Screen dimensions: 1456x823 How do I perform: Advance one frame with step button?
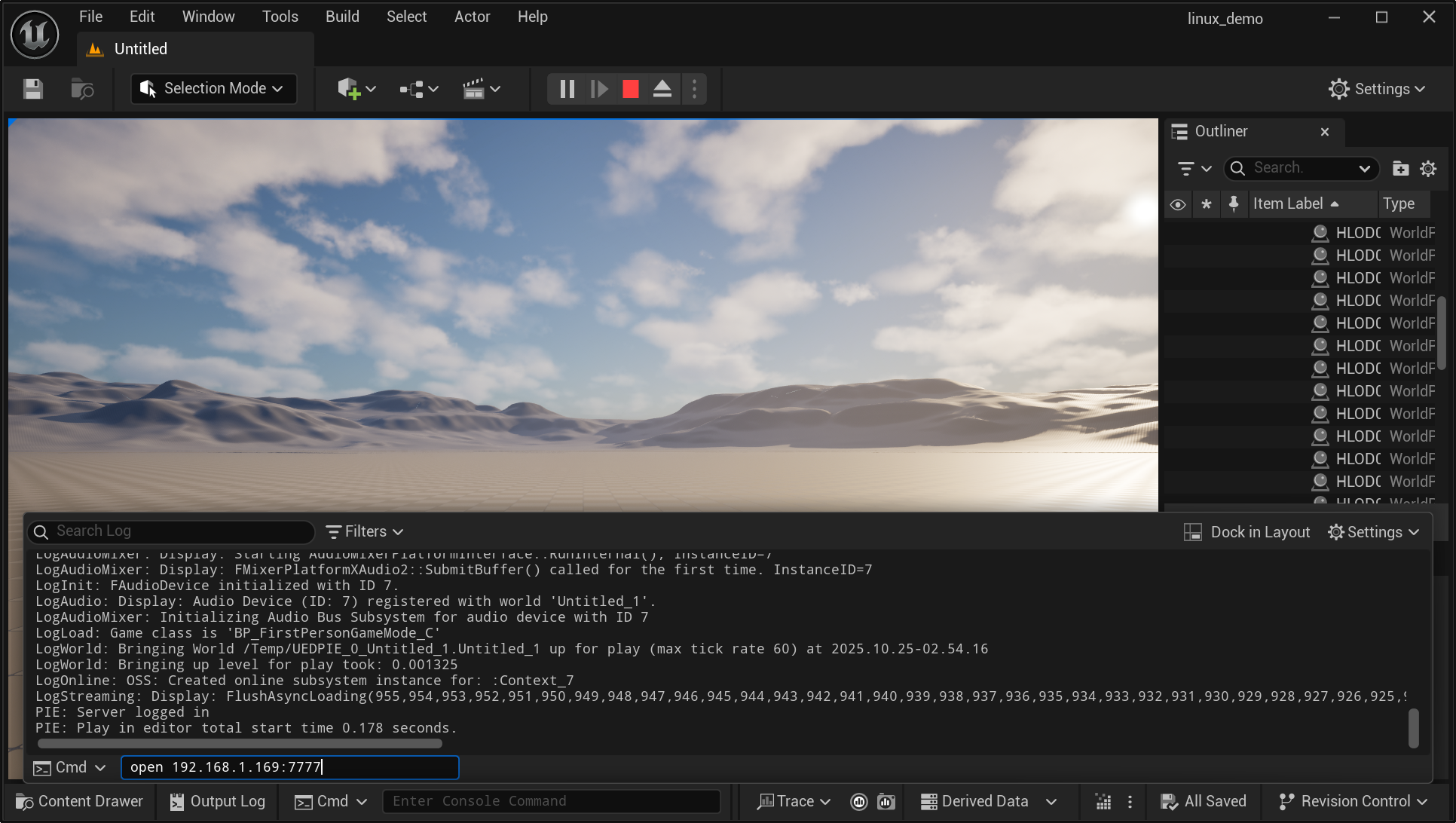599,89
